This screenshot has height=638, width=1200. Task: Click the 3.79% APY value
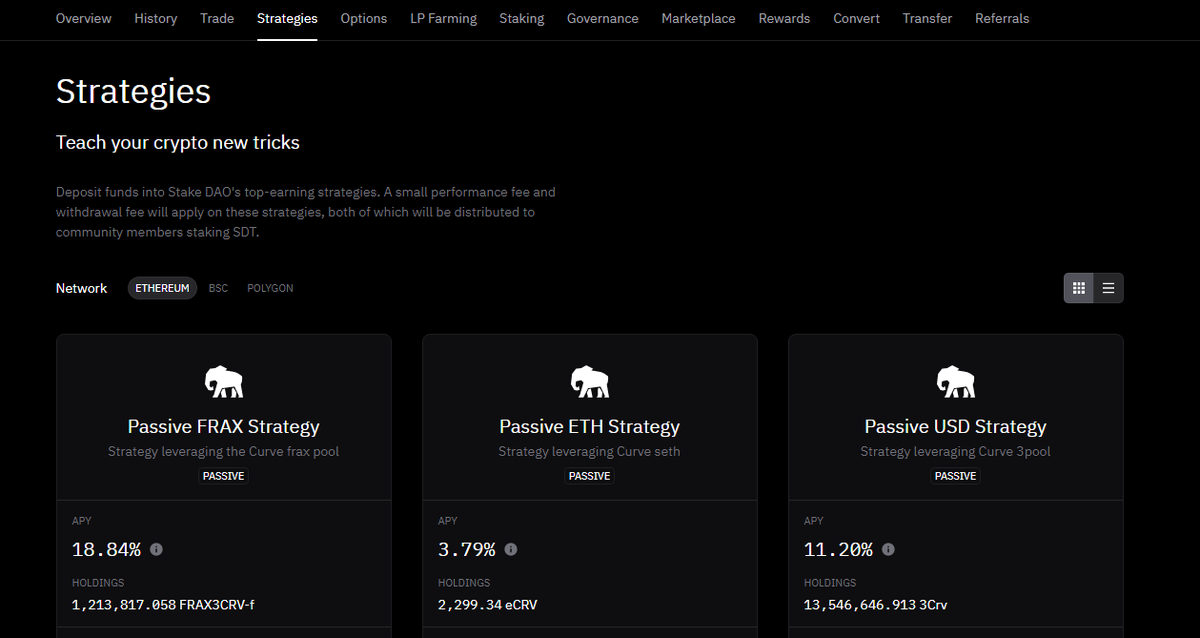(x=467, y=549)
